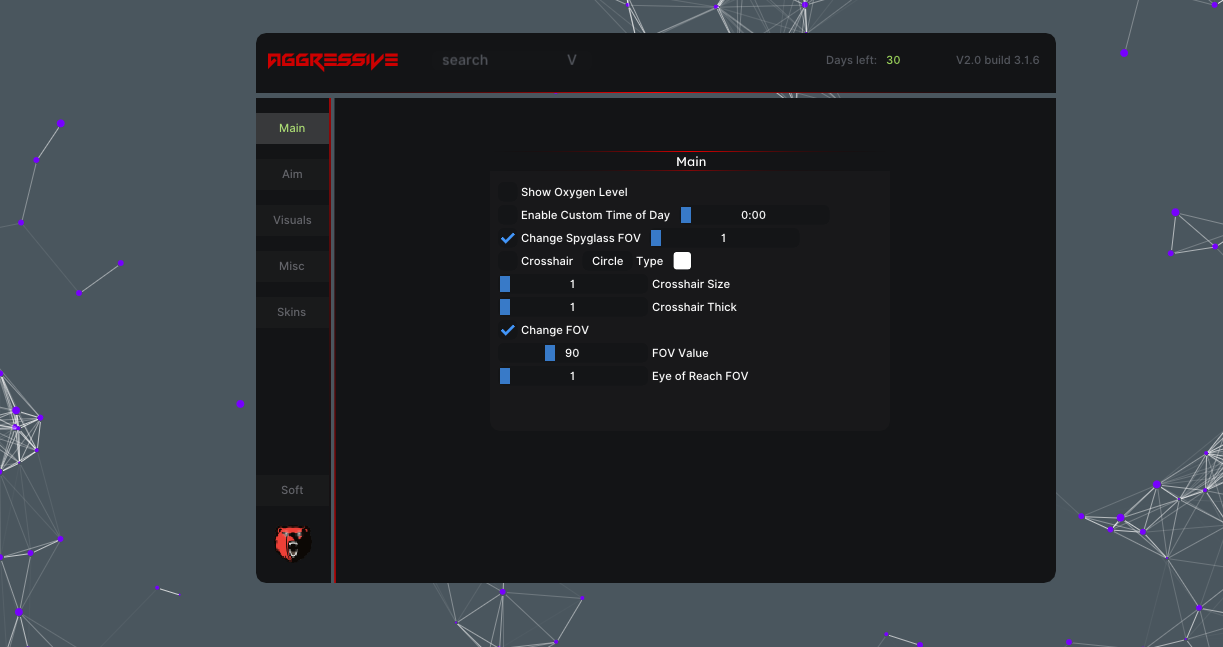The image size is (1223, 647).
Task: Click the FOV Value slider
Action: [x=572, y=353]
